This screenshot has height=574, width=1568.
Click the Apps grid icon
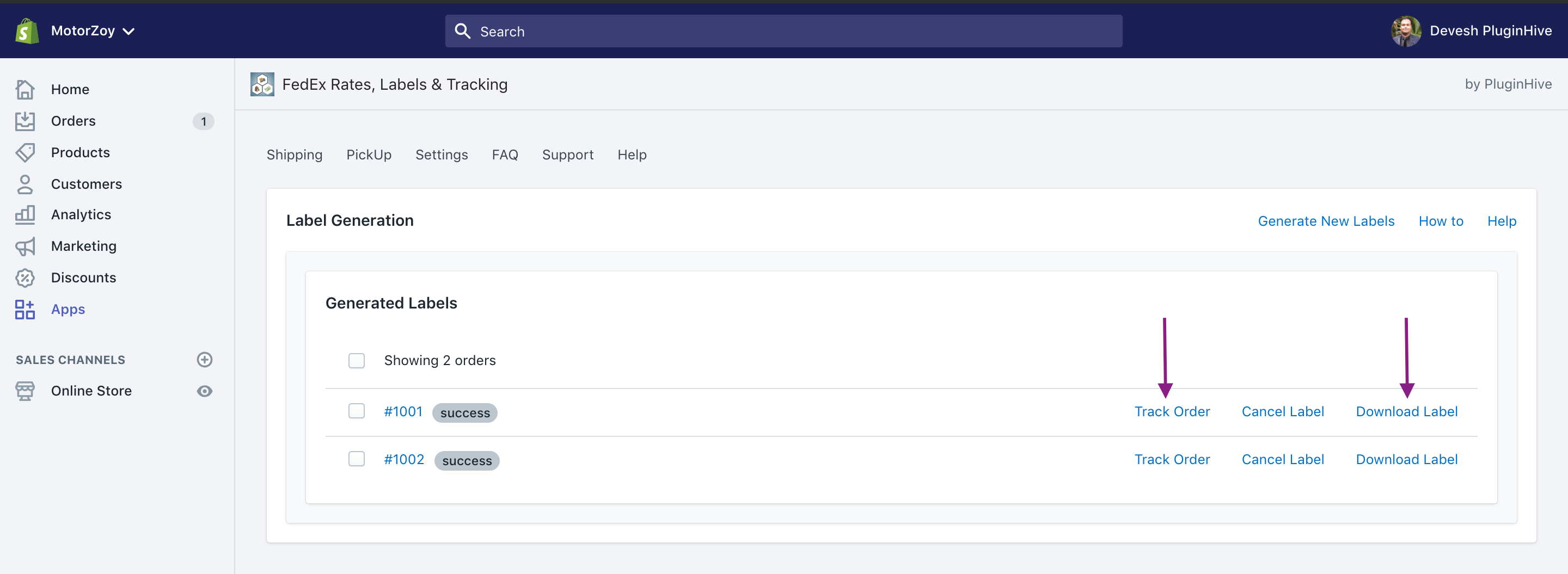[x=25, y=310]
